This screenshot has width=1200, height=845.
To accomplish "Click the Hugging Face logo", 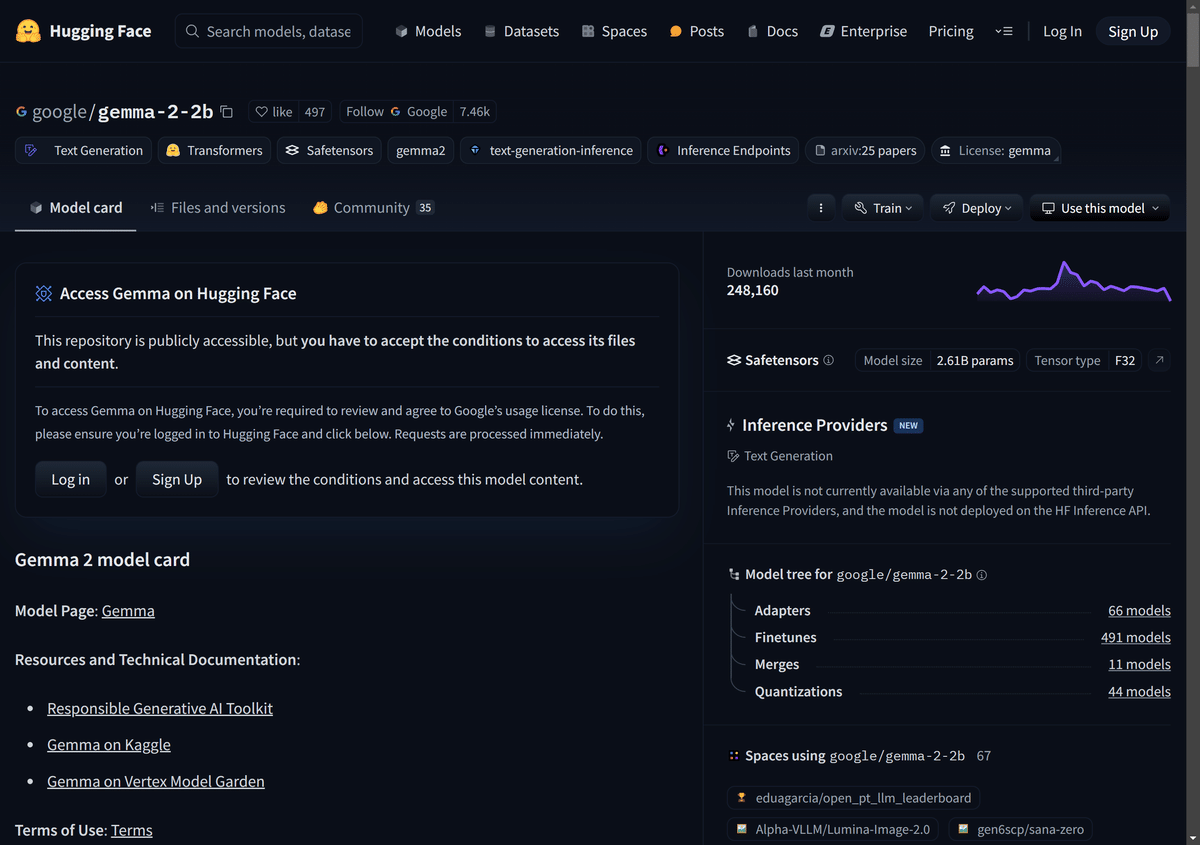I will [84, 31].
